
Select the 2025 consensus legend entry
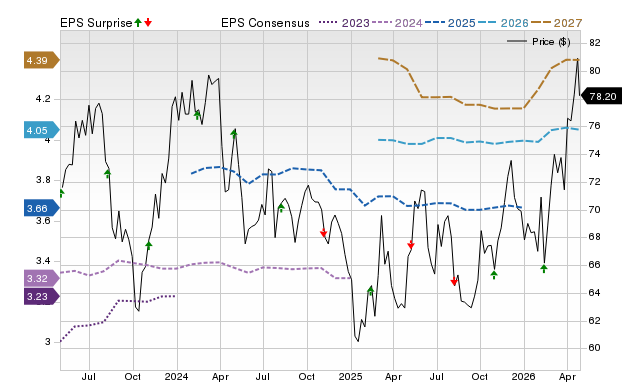pyautogui.click(x=450, y=23)
